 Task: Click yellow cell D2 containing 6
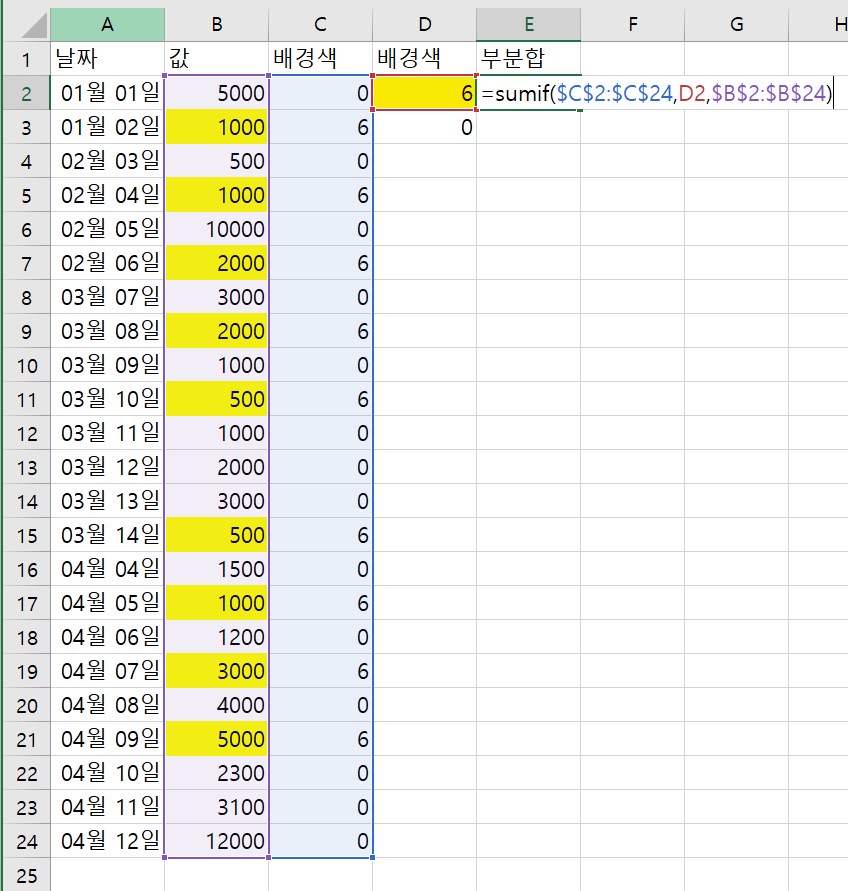pos(425,93)
